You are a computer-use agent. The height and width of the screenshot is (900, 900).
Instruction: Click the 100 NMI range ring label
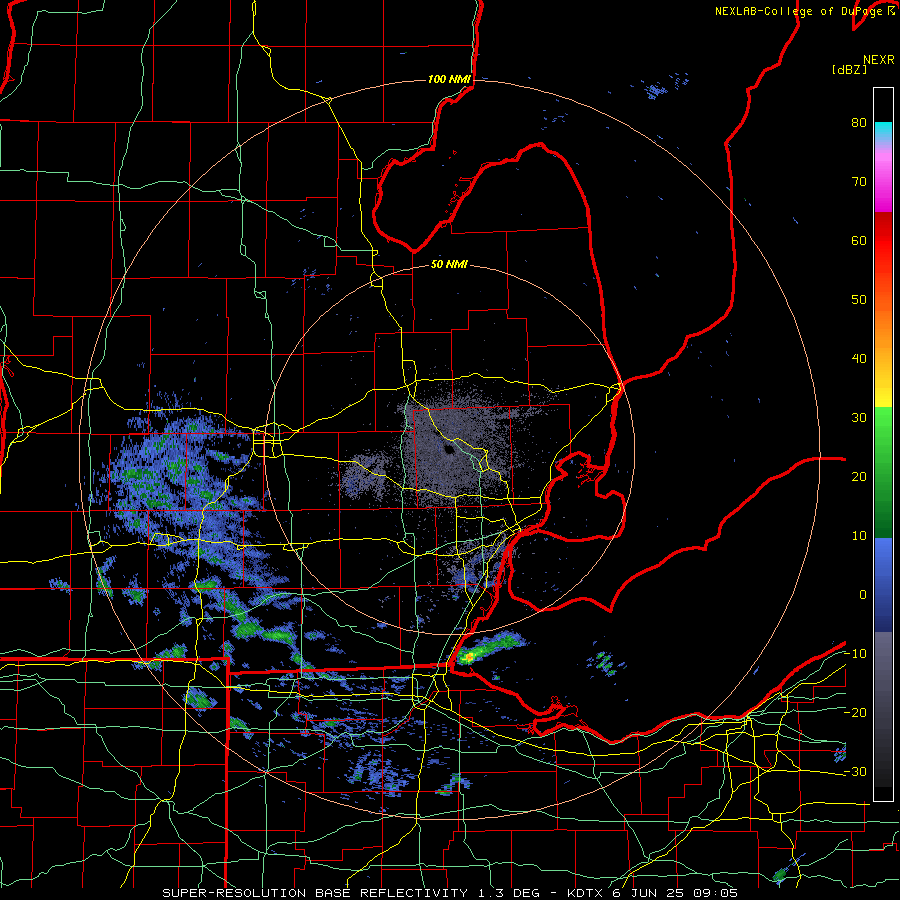[x=449, y=79]
